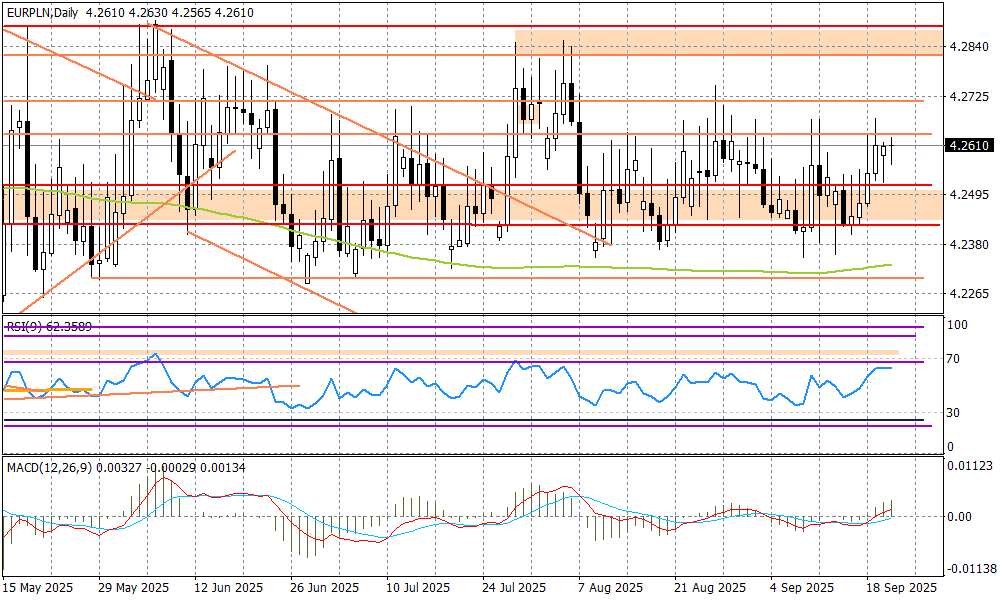Select the current price label 4.2610

click(x=969, y=146)
